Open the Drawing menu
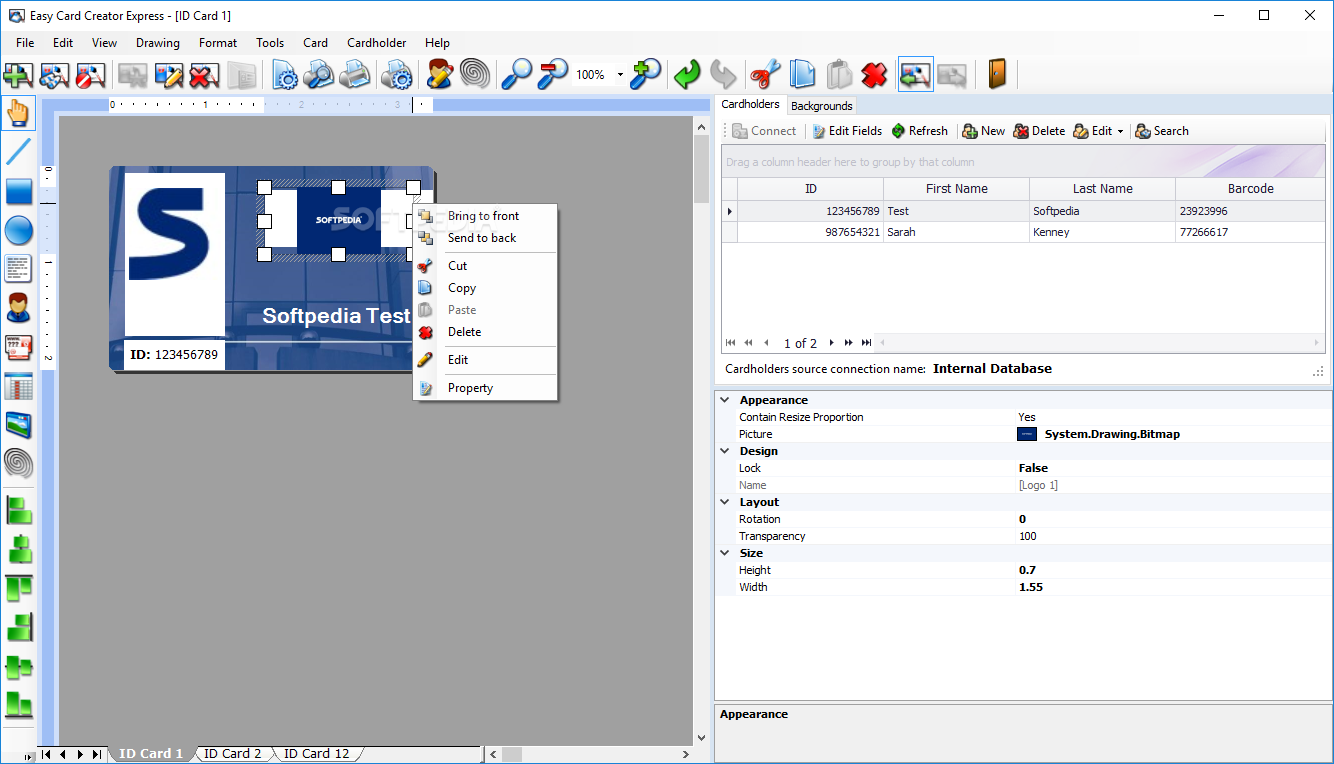The height and width of the screenshot is (764, 1334). tap(158, 43)
